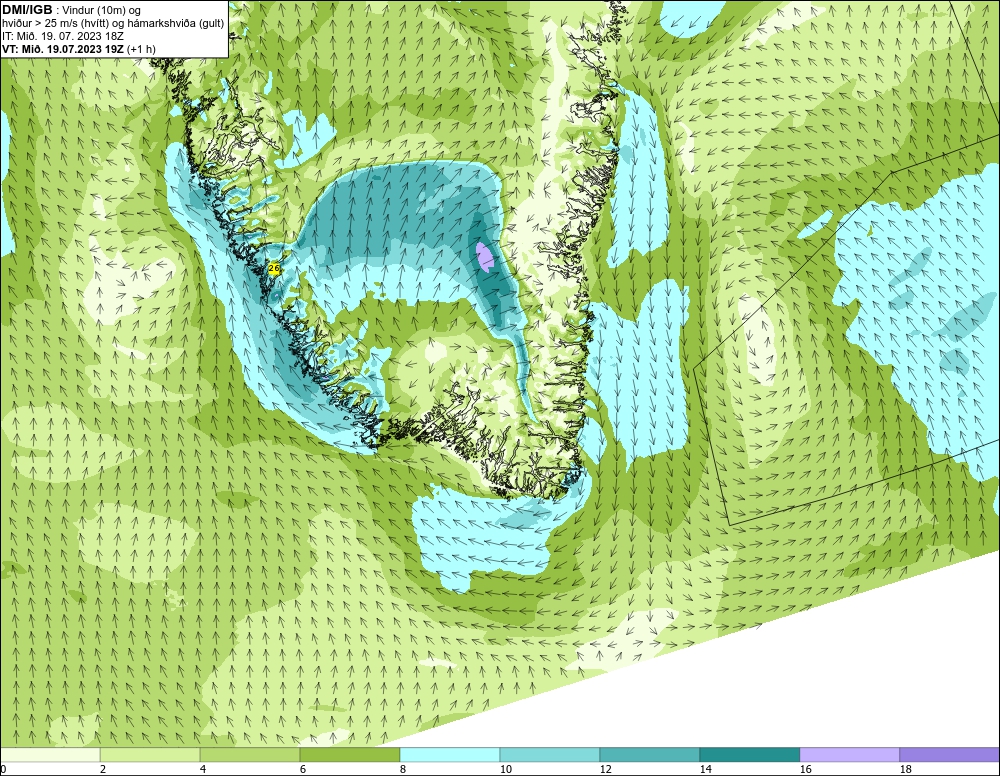Select the 2–4 m/s legend color
This screenshot has height=776, width=1000.
point(150,755)
